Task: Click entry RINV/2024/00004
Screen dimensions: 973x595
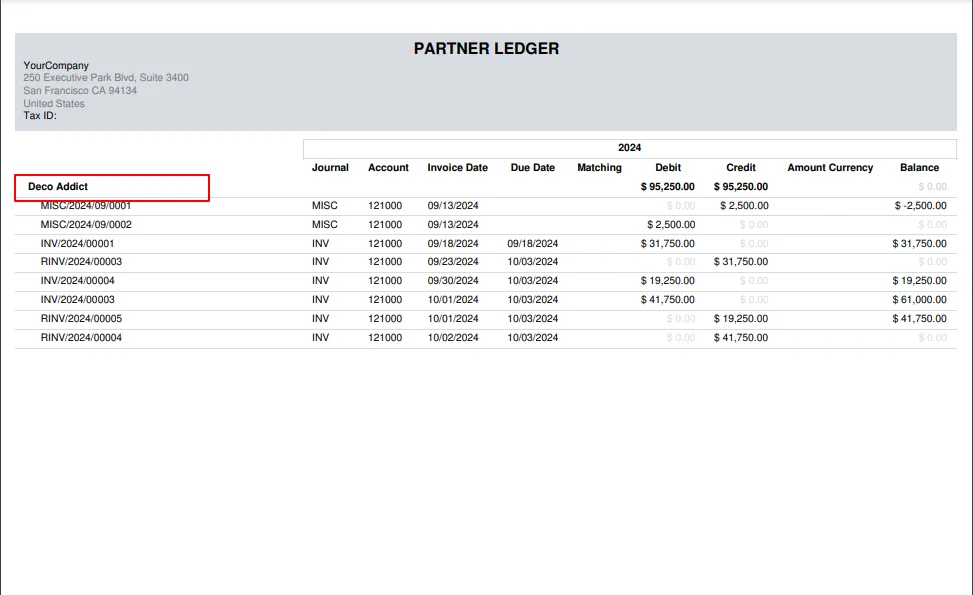Action: [81, 338]
